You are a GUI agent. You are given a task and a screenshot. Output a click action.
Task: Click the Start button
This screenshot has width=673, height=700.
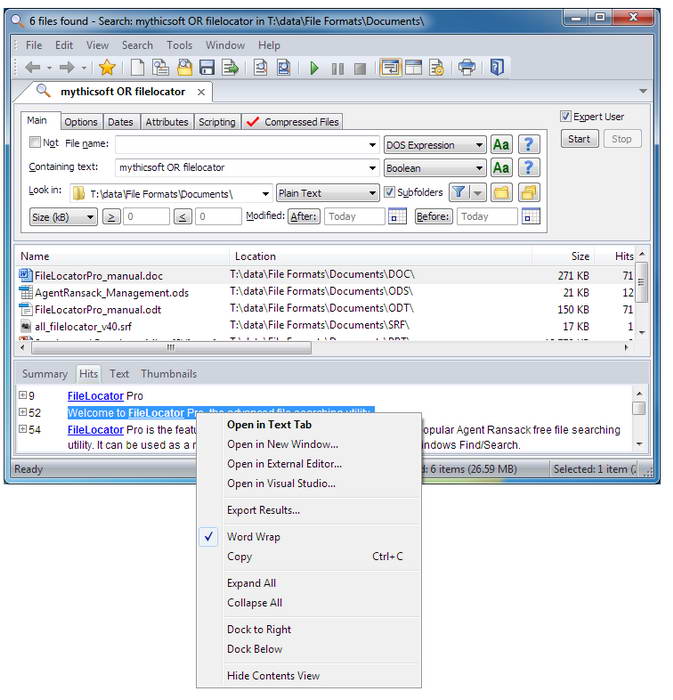pyautogui.click(x=579, y=139)
